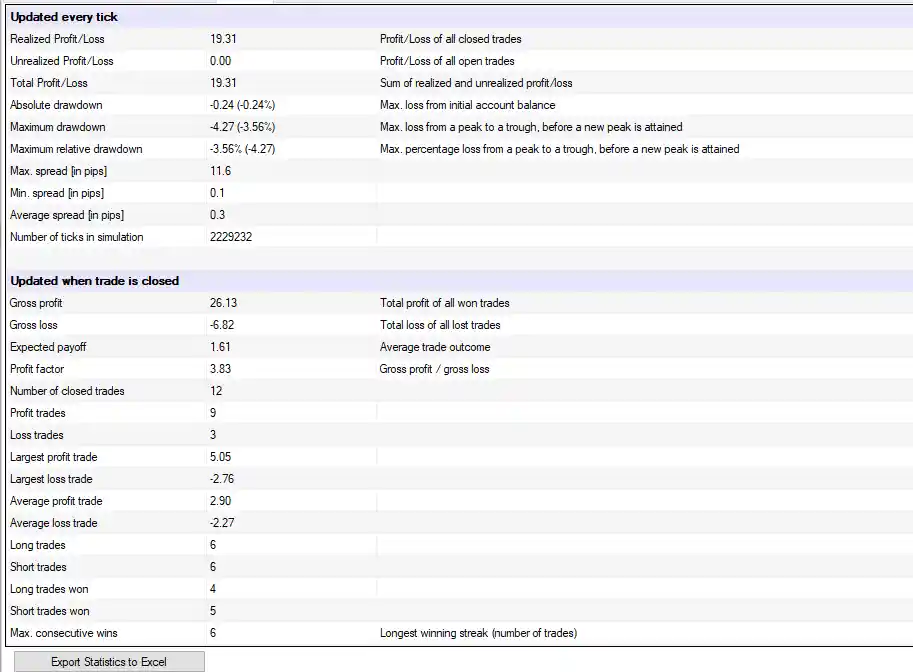Select Maximum drawdown value -4.27 (-3.56%)

242,127
